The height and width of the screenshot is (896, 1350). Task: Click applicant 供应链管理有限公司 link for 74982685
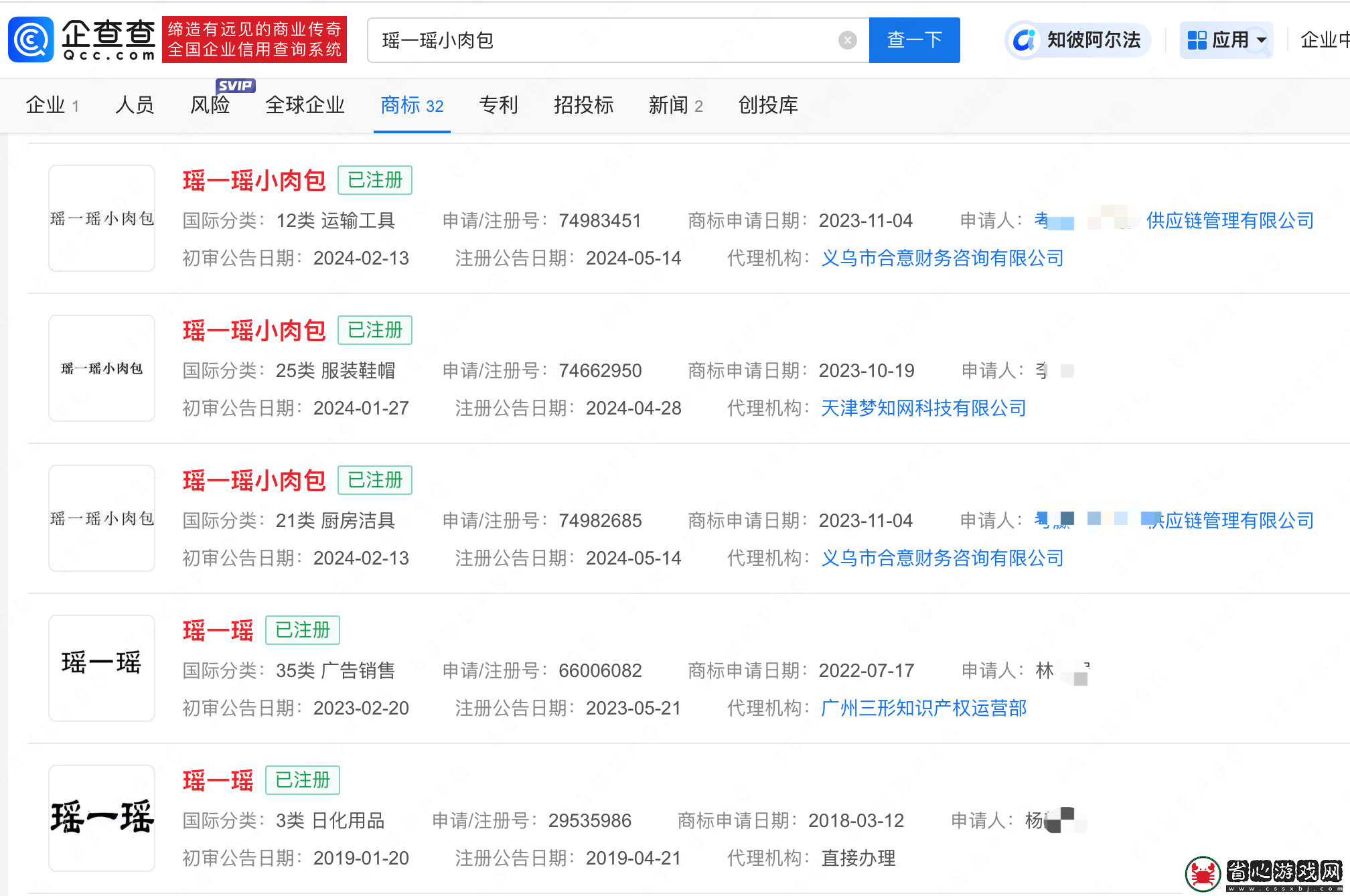(x=1229, y=520)
